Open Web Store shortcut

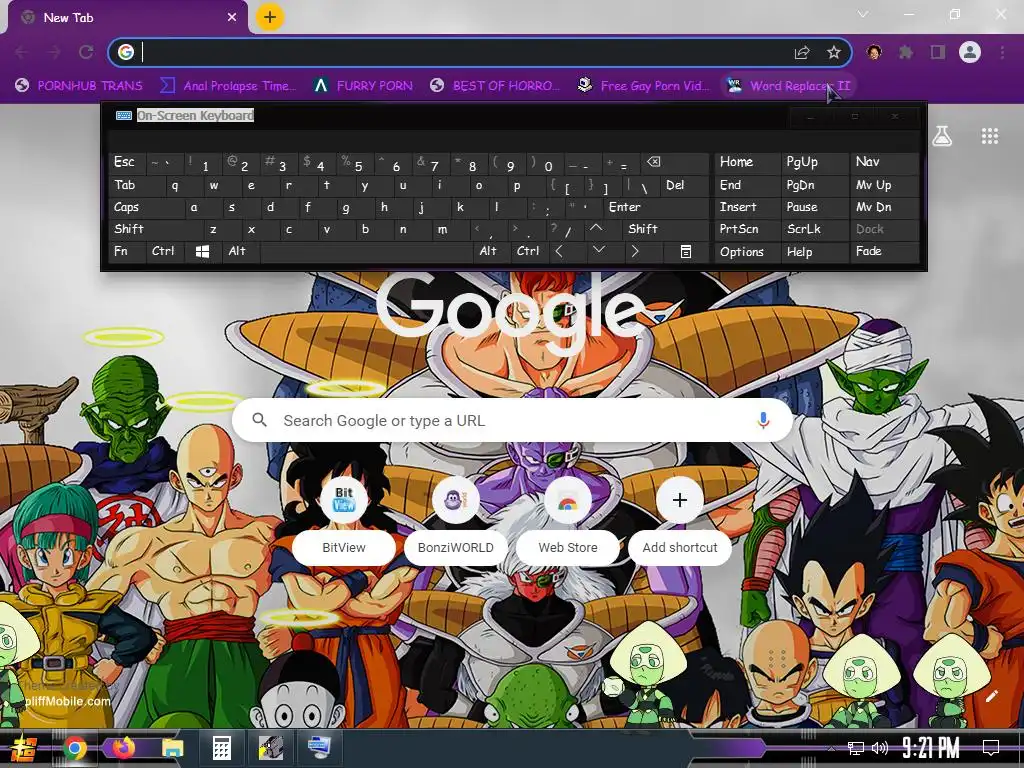point(568,520)
